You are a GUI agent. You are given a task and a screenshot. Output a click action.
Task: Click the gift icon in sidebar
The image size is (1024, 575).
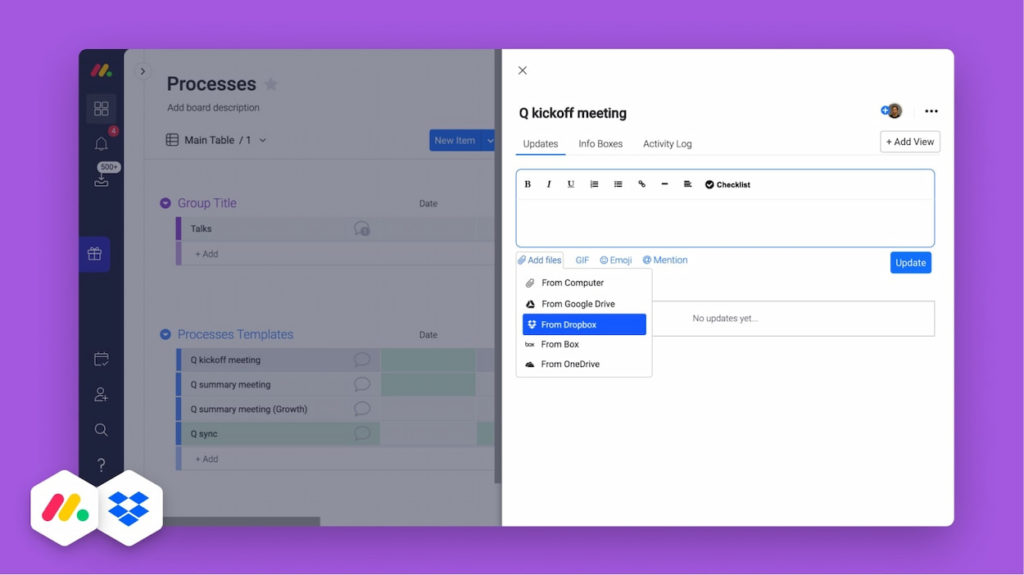[x=95, y=254]
